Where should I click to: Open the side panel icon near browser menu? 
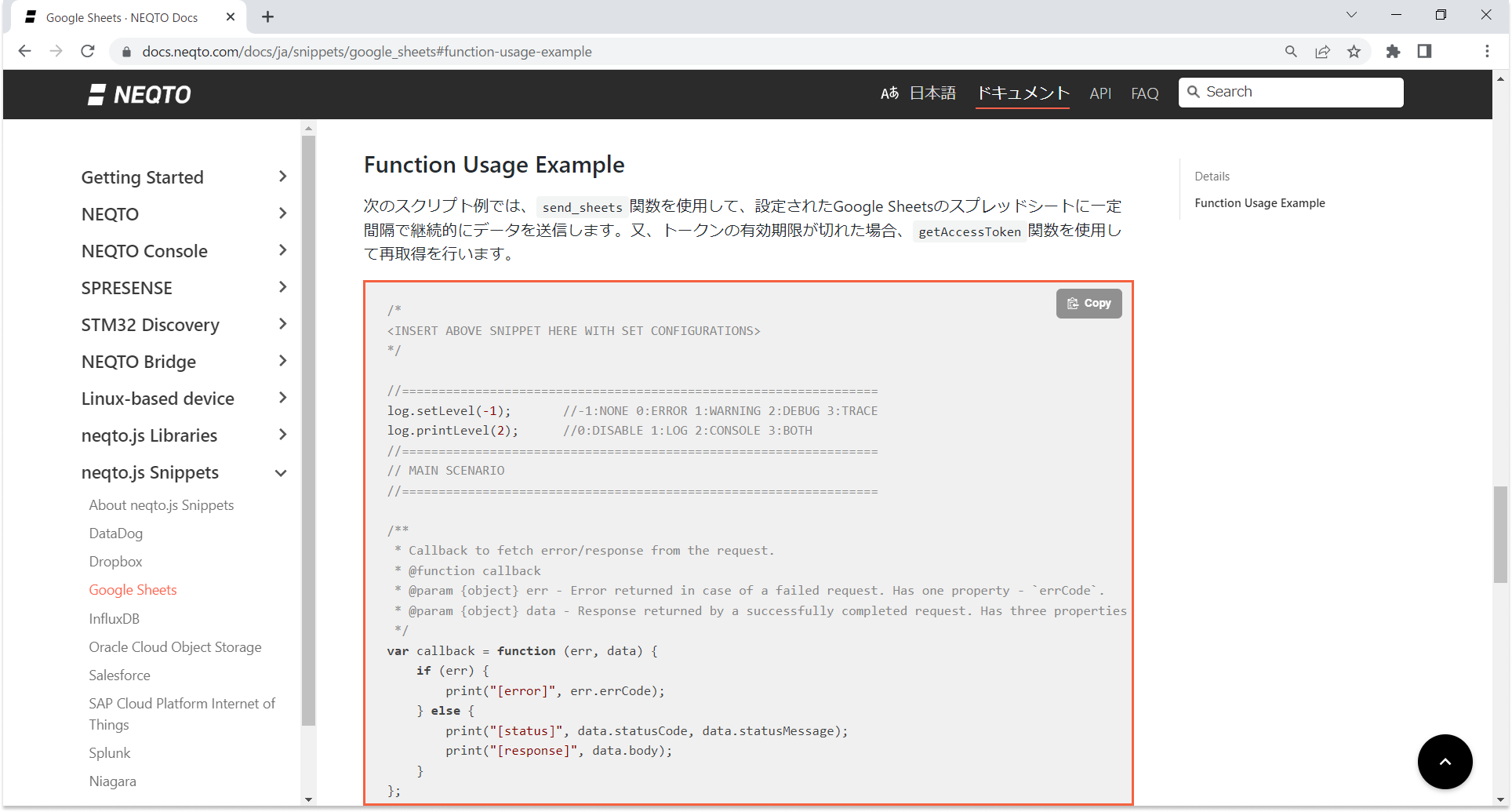click(1425, 51)
